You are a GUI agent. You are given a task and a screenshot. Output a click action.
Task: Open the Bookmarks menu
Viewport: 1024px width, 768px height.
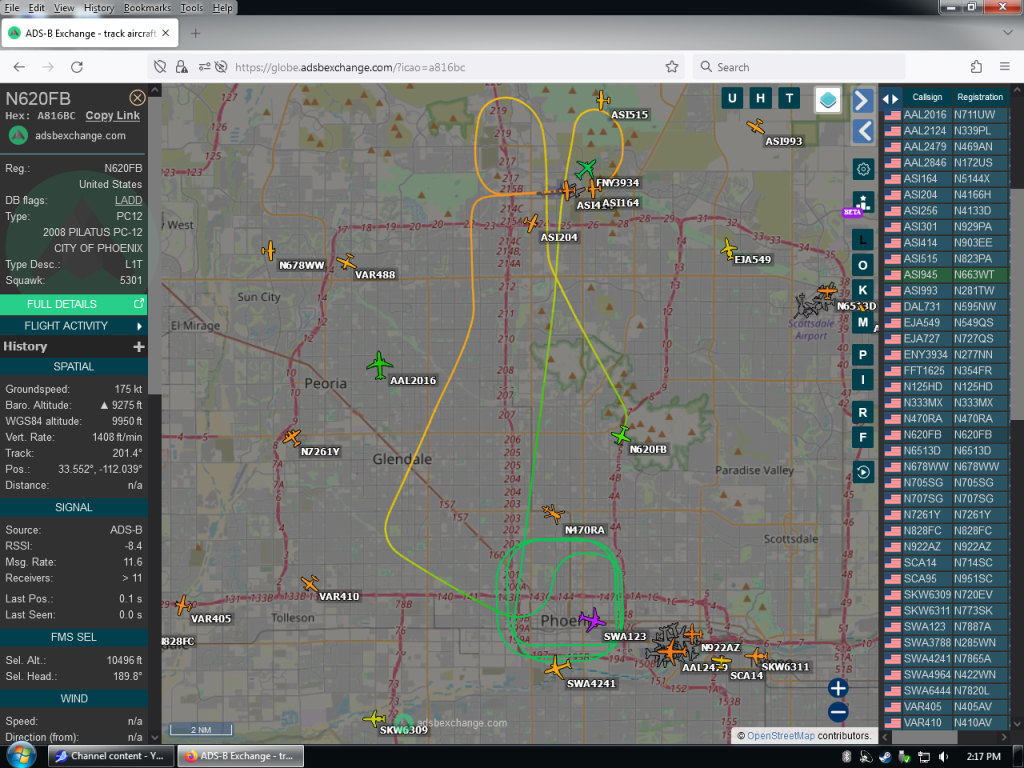147,8
